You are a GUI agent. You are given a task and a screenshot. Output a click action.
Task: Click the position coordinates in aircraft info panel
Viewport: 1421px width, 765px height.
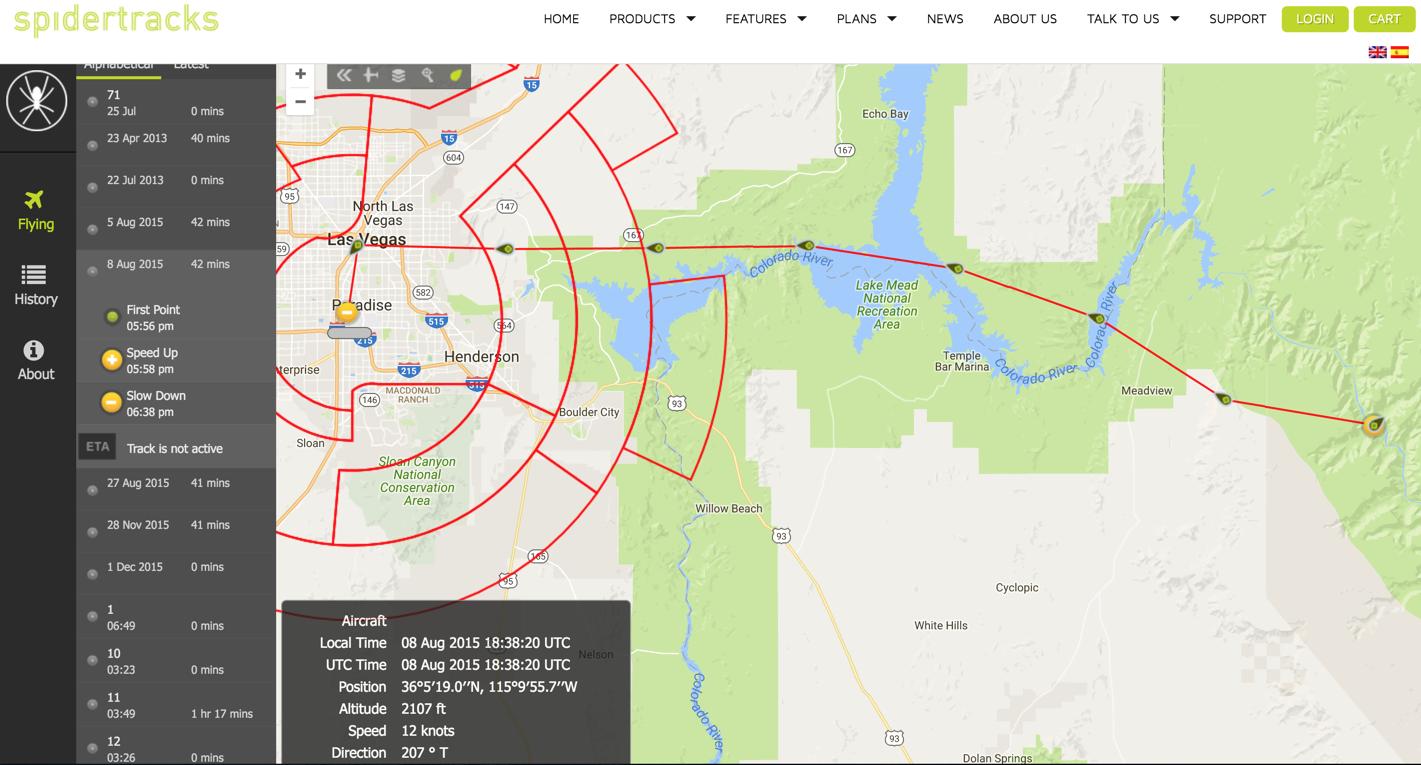[x=489, y=687]
